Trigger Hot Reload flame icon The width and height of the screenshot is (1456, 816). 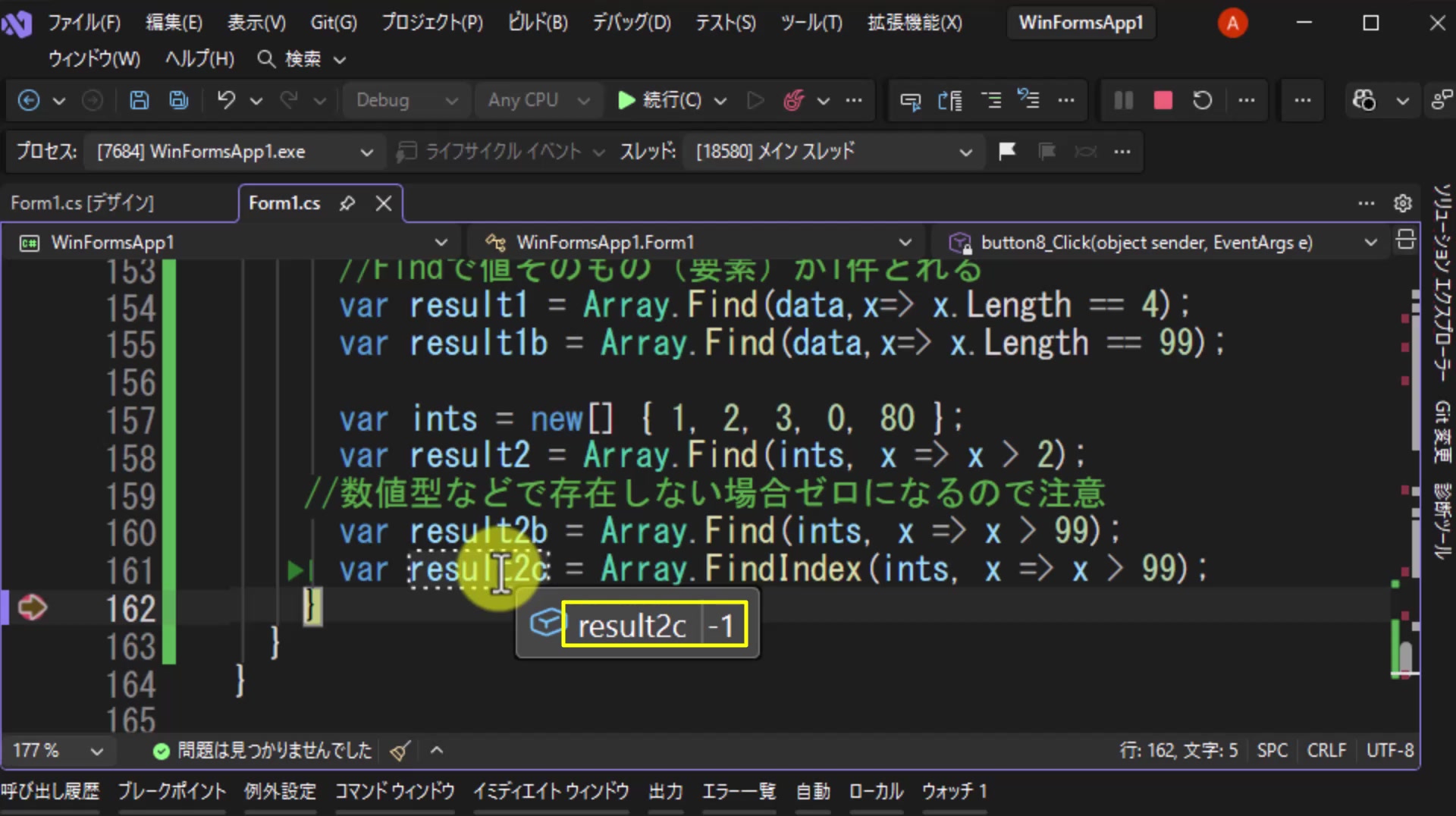tap(793, 100)
